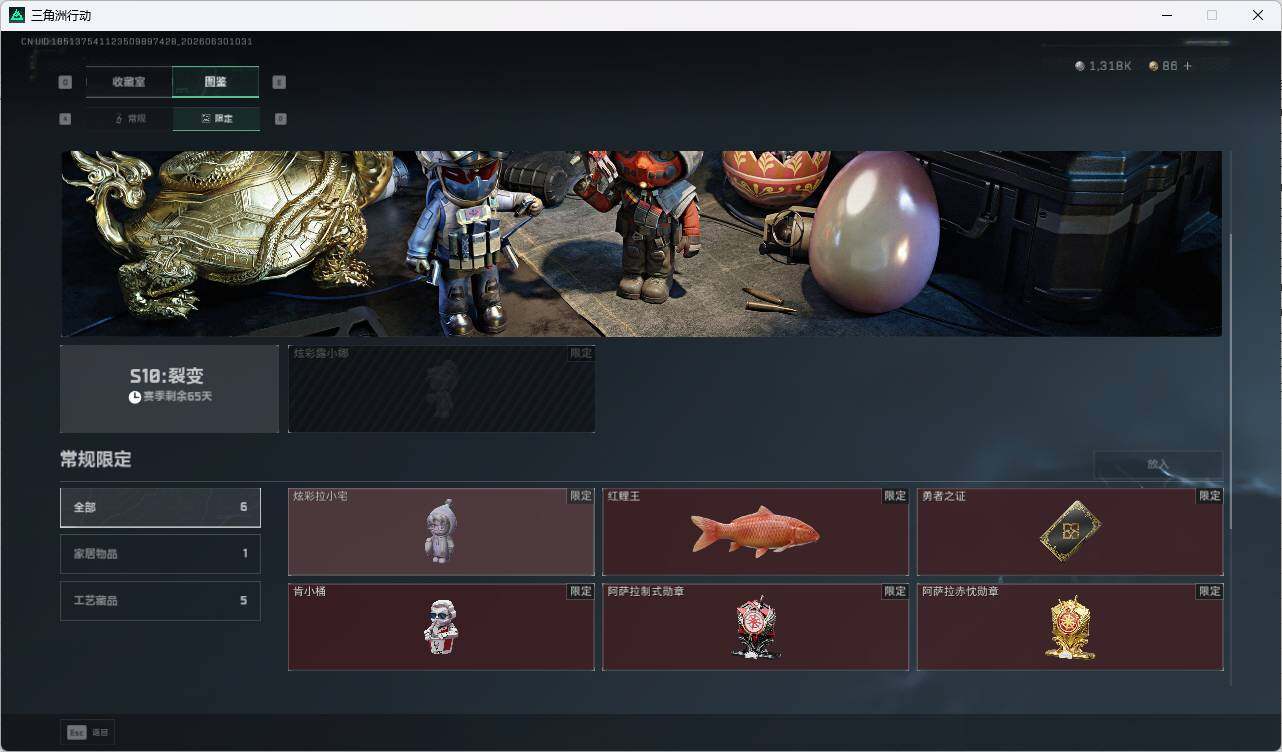Click the clock icon beside 赛季剩余65天

[135, 397]
